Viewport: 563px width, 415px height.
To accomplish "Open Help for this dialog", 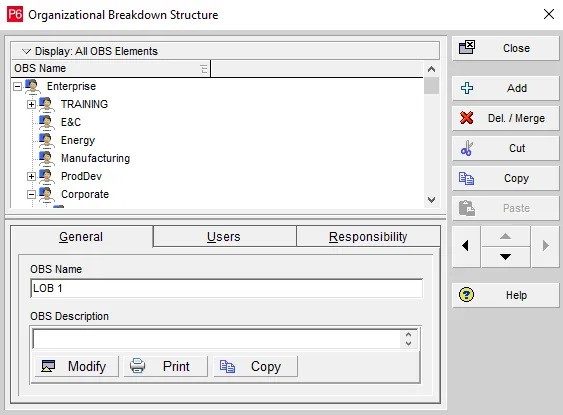I will click(x=506, y=295).
